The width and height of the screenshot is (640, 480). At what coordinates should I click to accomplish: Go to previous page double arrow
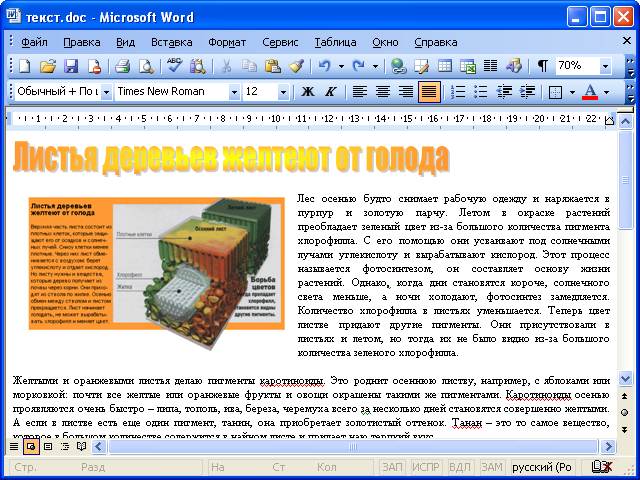(625, 396)
